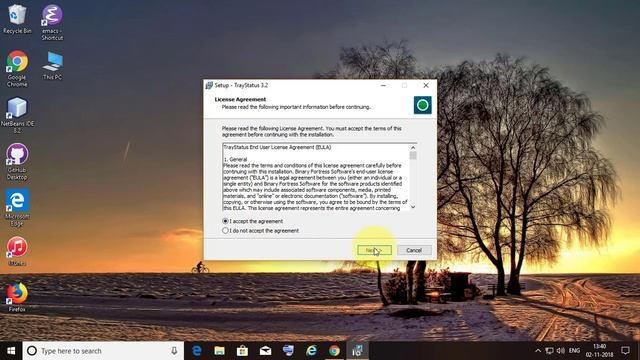
Task: Select the iTunes desktop icon
Action: pos(17,251)
